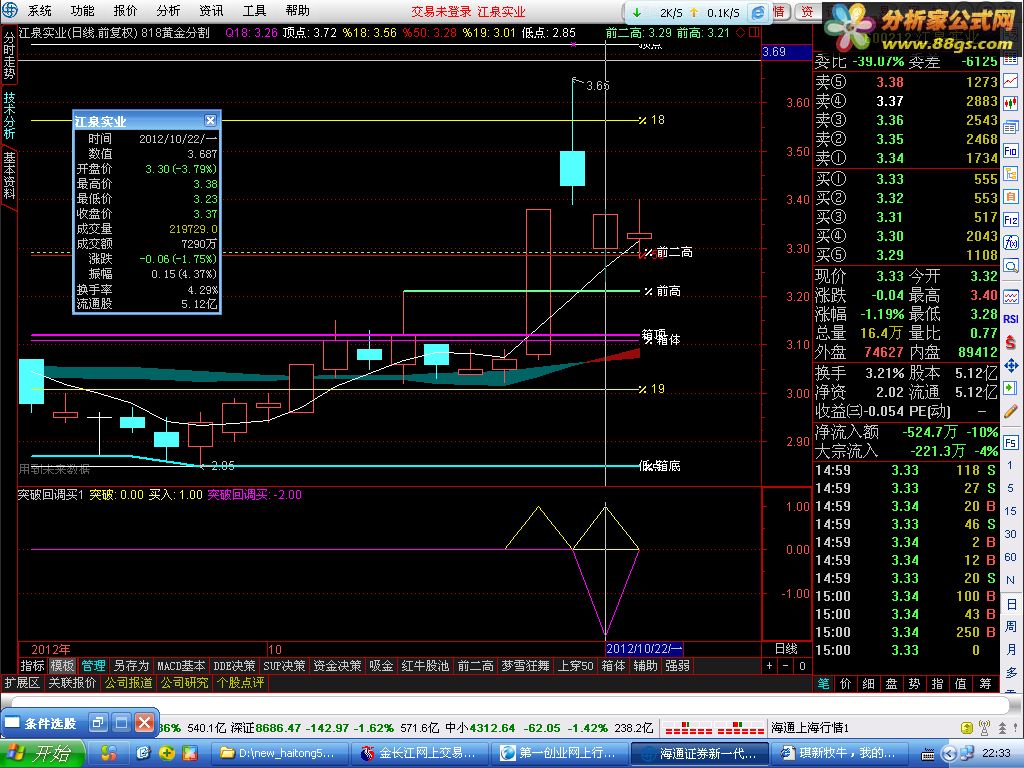Select the 30-minute period button
This screenshot has width=1024, height=768.
[1010, 534]
